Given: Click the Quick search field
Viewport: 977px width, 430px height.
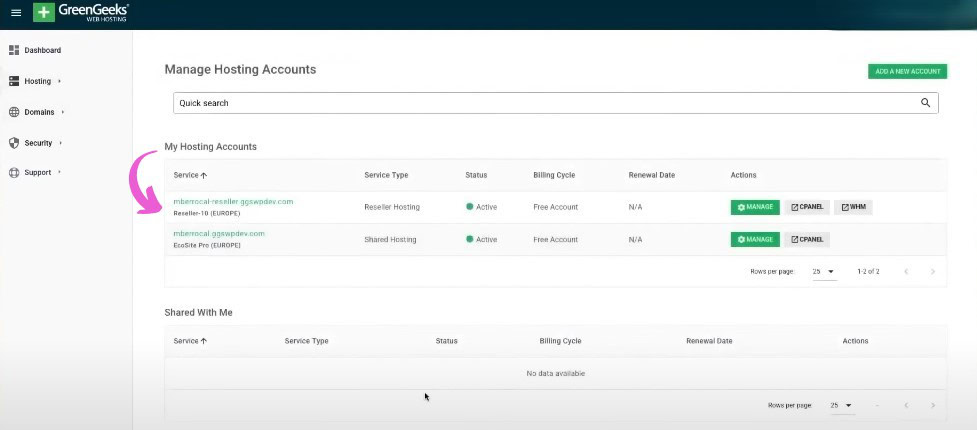Looking at the screenshot, I should 556,103.
